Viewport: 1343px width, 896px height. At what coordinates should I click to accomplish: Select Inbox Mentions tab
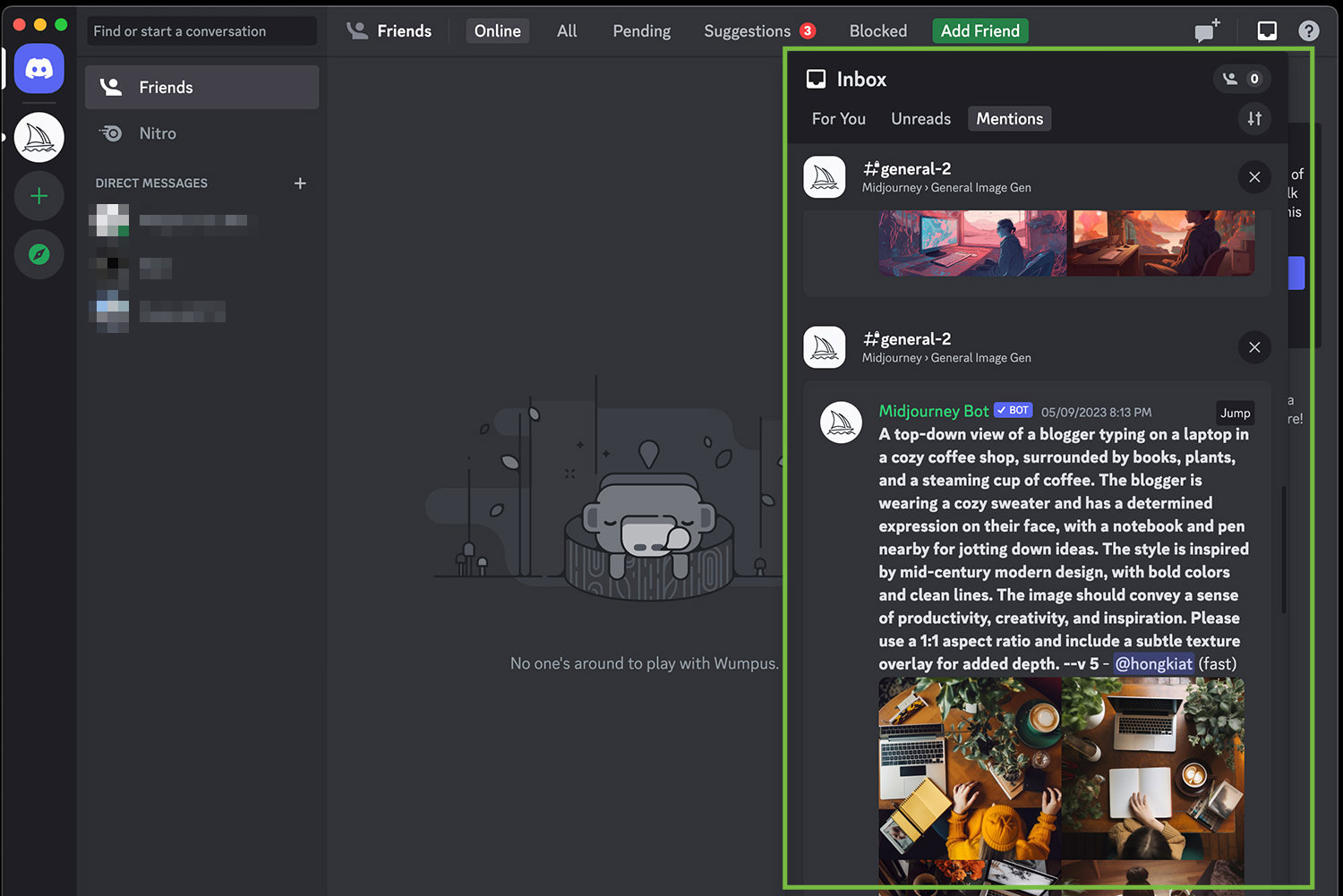click(1010, 118)
